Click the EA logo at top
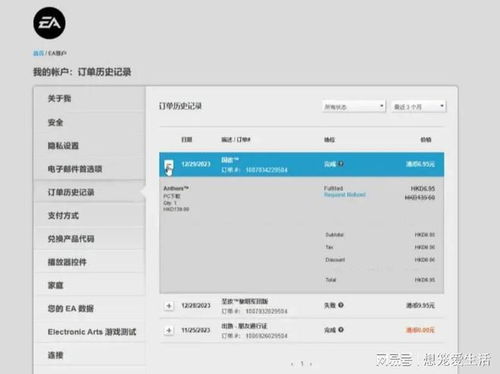 point(49,23)
